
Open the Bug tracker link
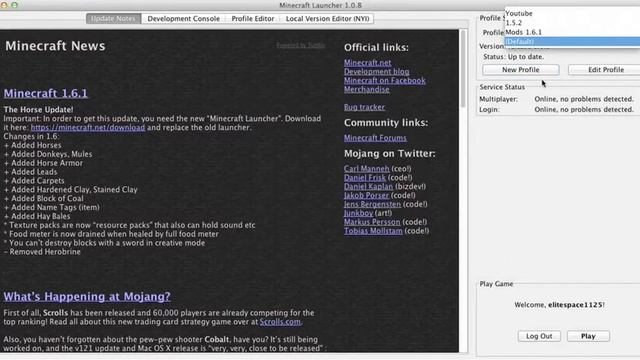point(364,107)
